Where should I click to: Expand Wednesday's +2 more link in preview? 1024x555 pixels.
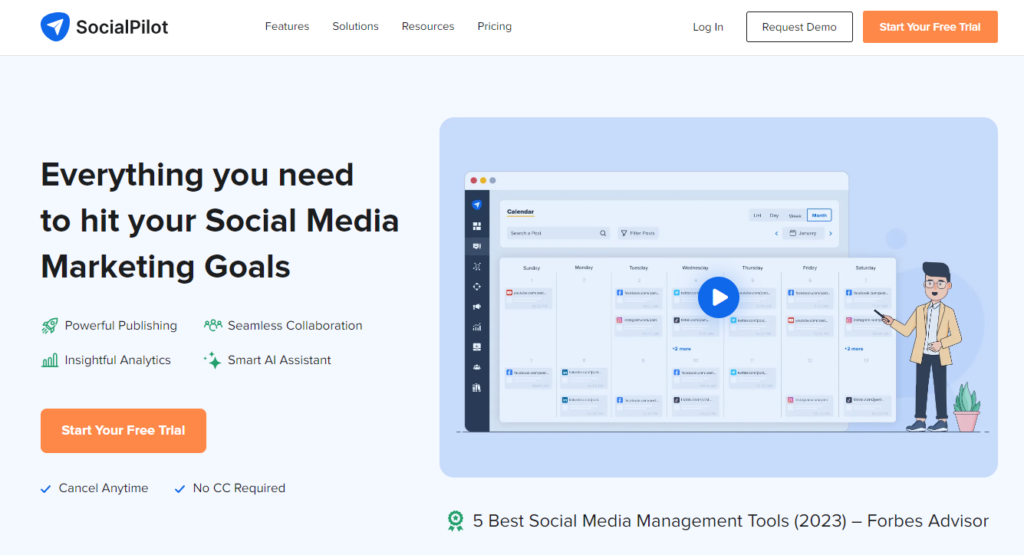[681, 349]
